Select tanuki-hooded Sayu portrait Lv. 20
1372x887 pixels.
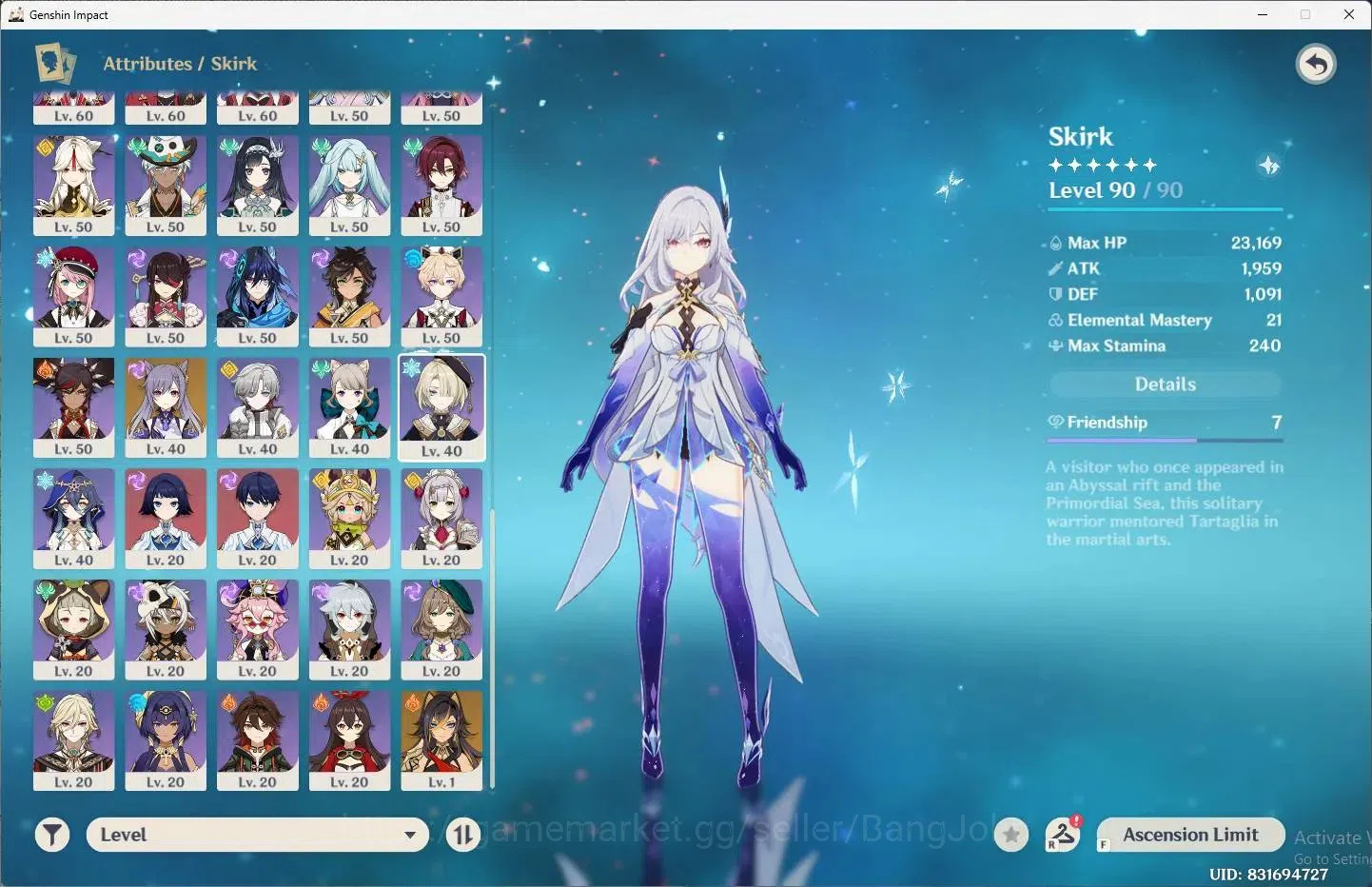[73, 630]
